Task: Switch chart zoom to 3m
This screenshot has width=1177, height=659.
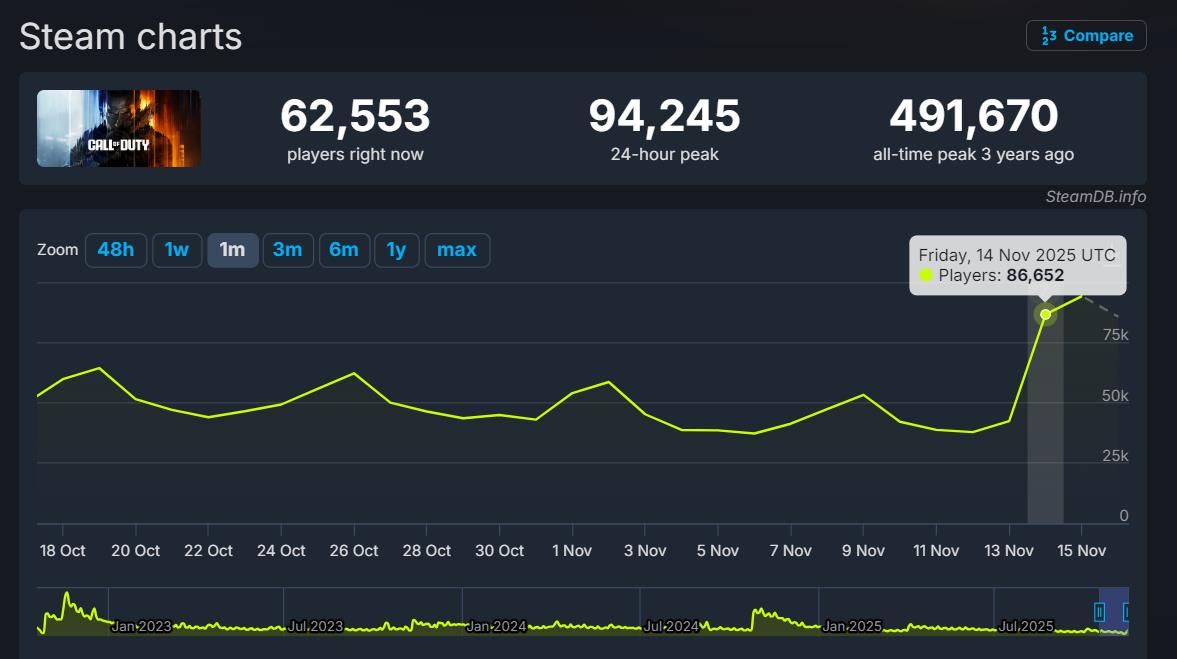Action: click(288, 250)
